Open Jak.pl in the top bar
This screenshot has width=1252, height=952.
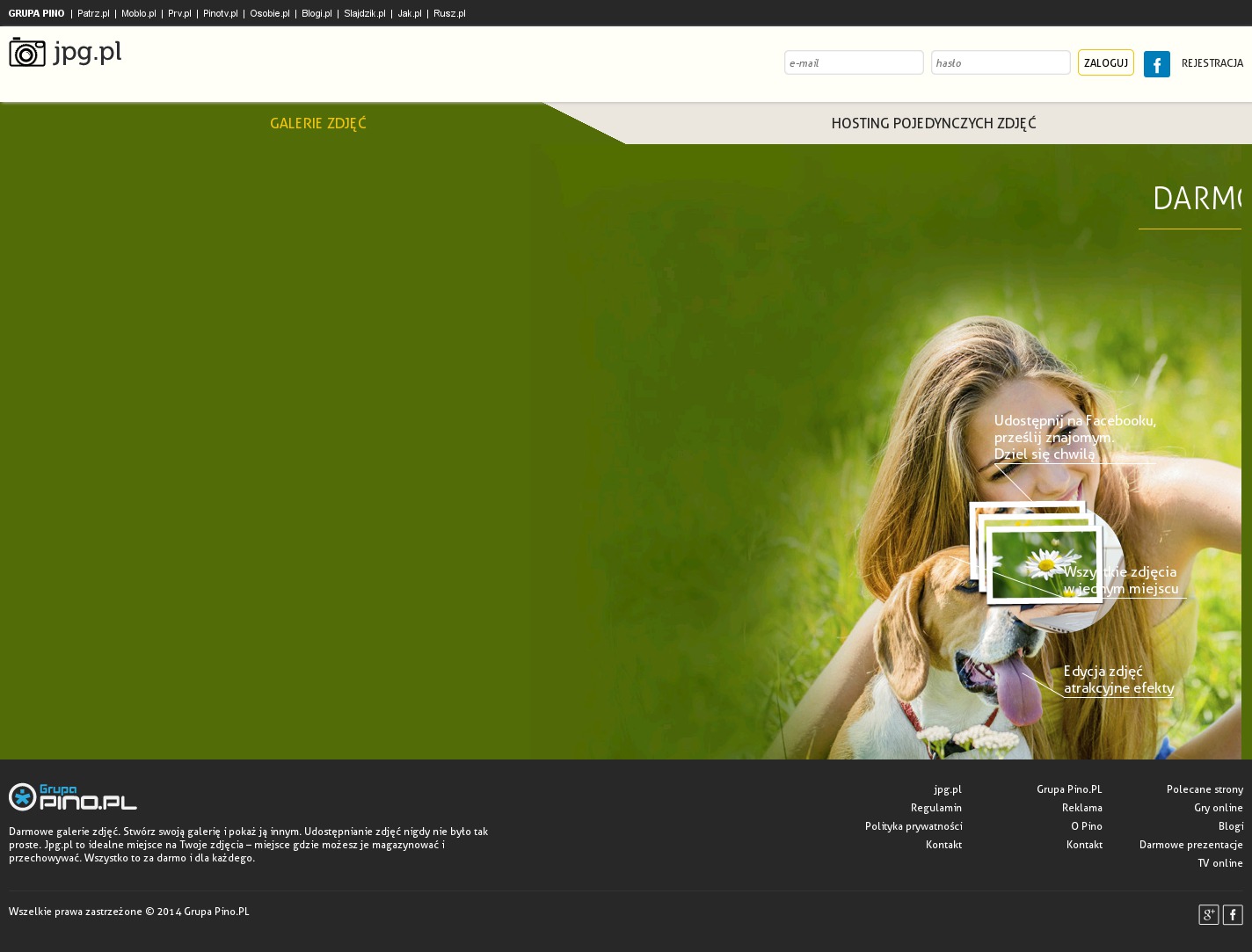(409, 13)
